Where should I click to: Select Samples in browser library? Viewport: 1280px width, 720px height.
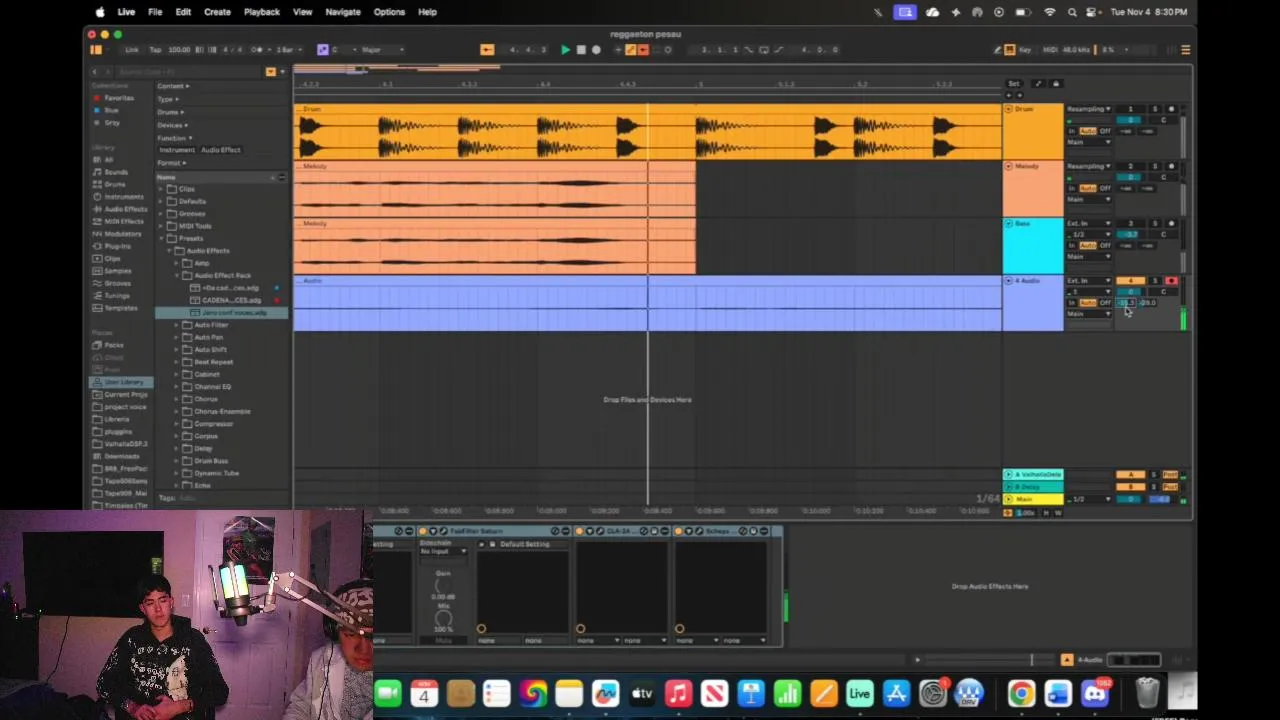click(x=117, y=270)
